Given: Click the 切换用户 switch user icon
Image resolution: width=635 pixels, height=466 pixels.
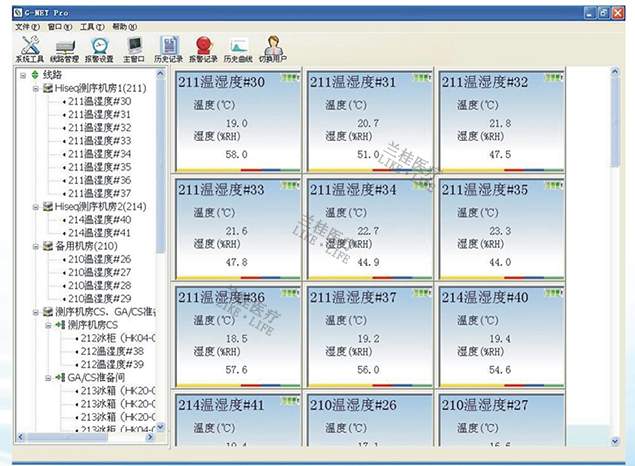Looking at the screenshot, I should pyautogui.click(x=272, y=48).
